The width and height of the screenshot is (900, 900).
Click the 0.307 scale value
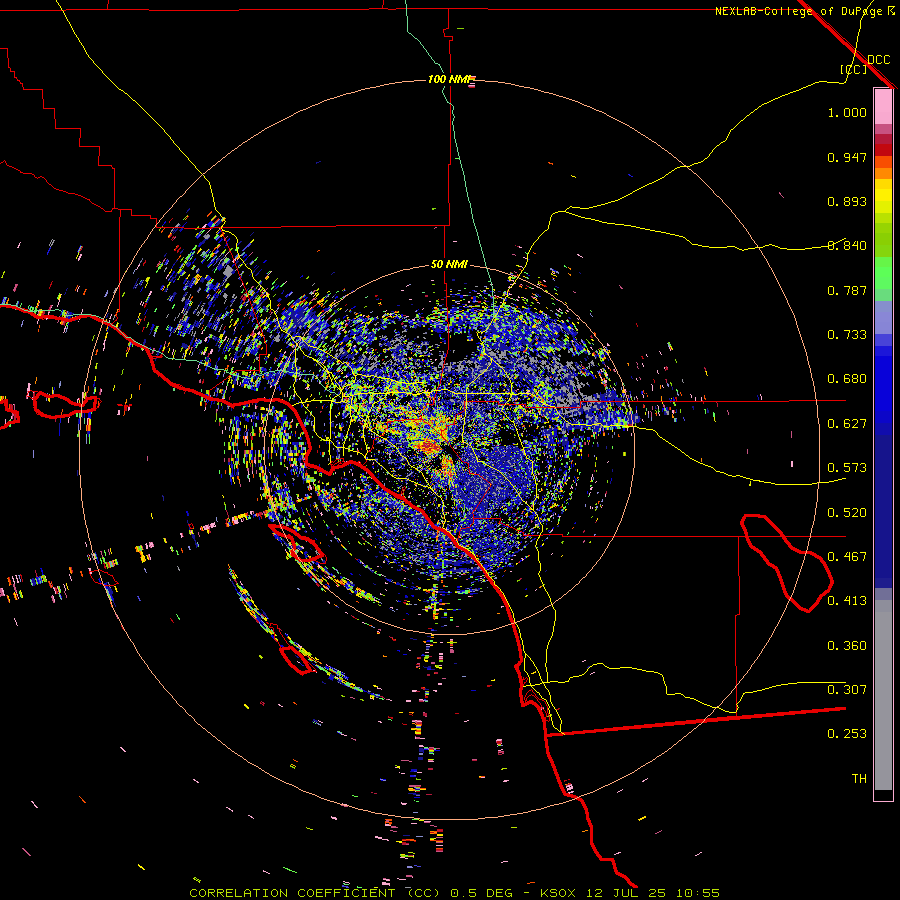(x=847, y=690)
